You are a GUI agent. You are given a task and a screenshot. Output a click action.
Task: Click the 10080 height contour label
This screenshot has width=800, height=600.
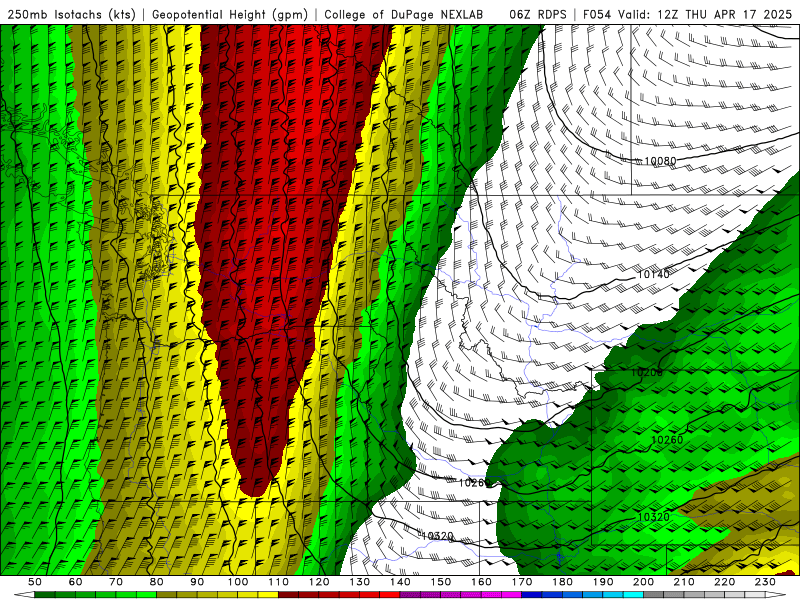click(660, 161)
